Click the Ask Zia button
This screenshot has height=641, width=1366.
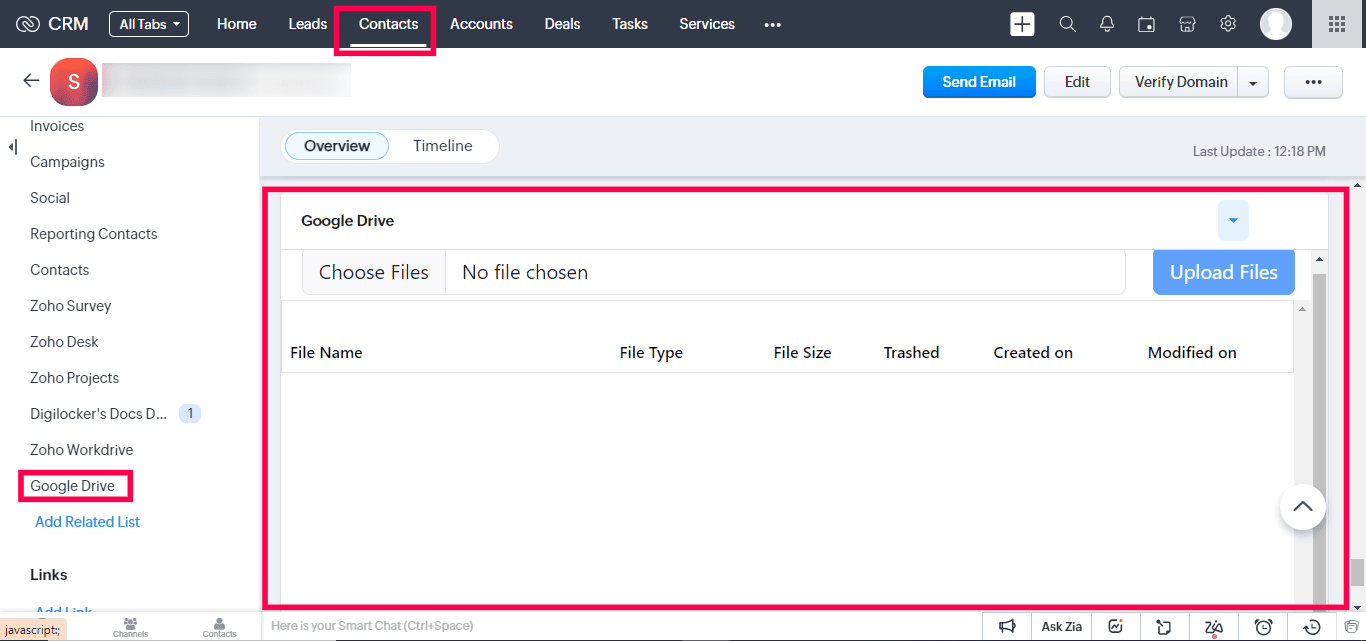1062,627
